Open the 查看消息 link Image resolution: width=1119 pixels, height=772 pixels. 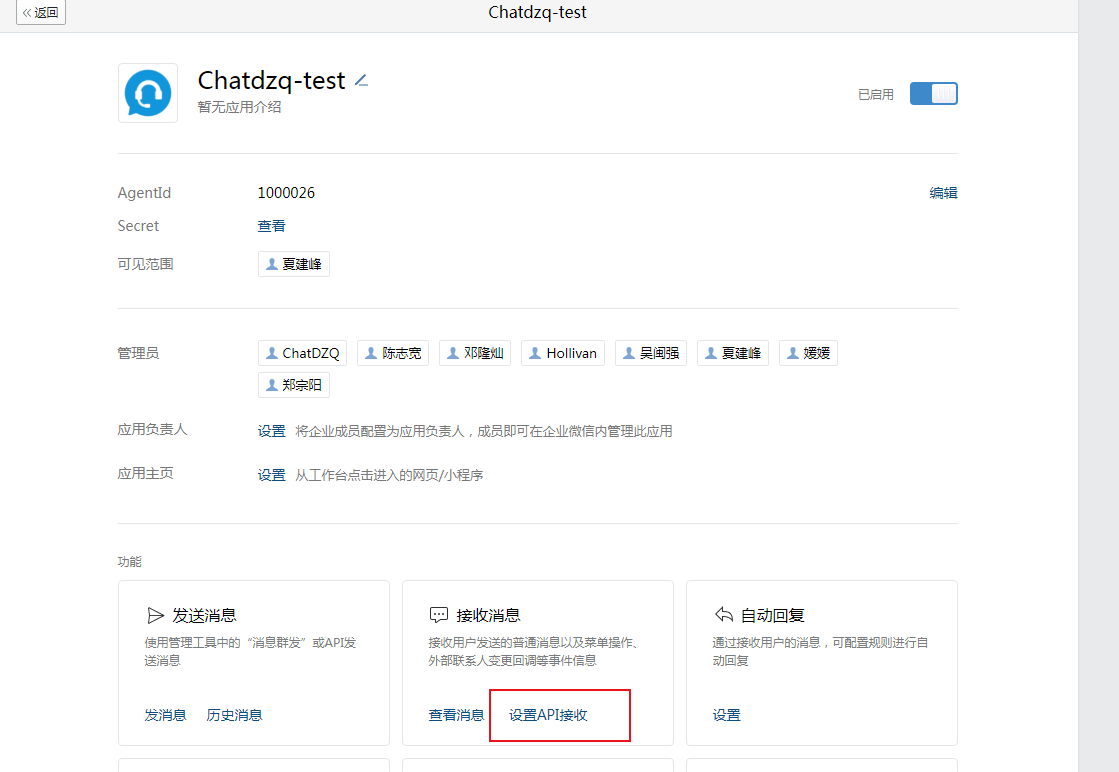pyautogui.click(x=456, y=715)
